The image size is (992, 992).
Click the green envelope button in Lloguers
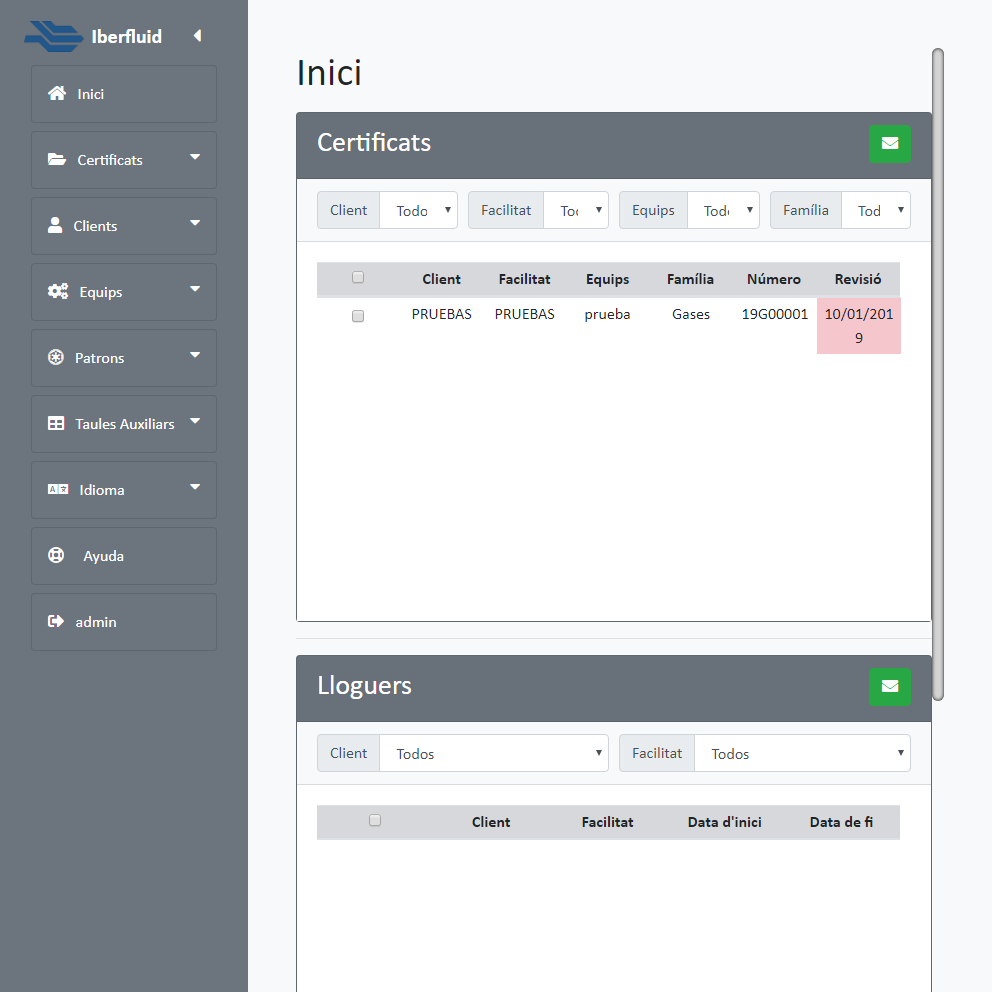[890, 687]
